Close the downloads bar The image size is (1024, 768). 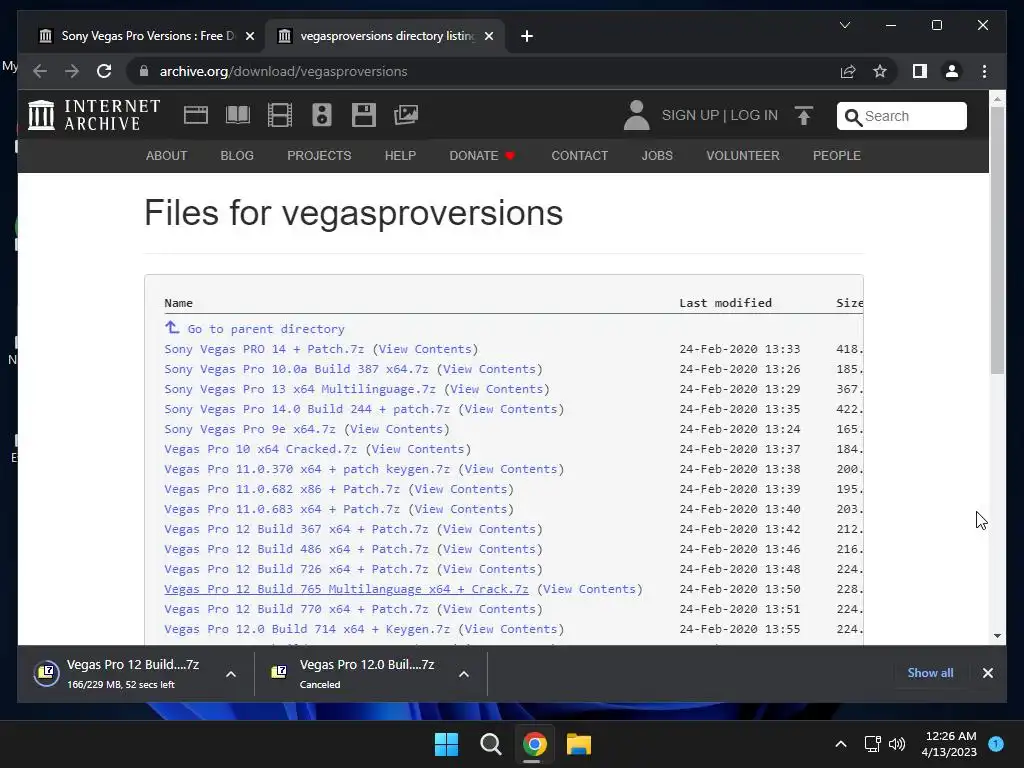[x=987, y=673]
